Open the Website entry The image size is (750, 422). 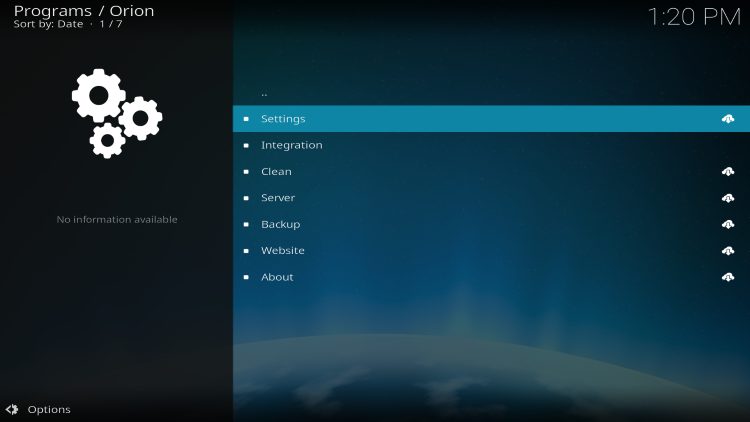click(491, 250)
